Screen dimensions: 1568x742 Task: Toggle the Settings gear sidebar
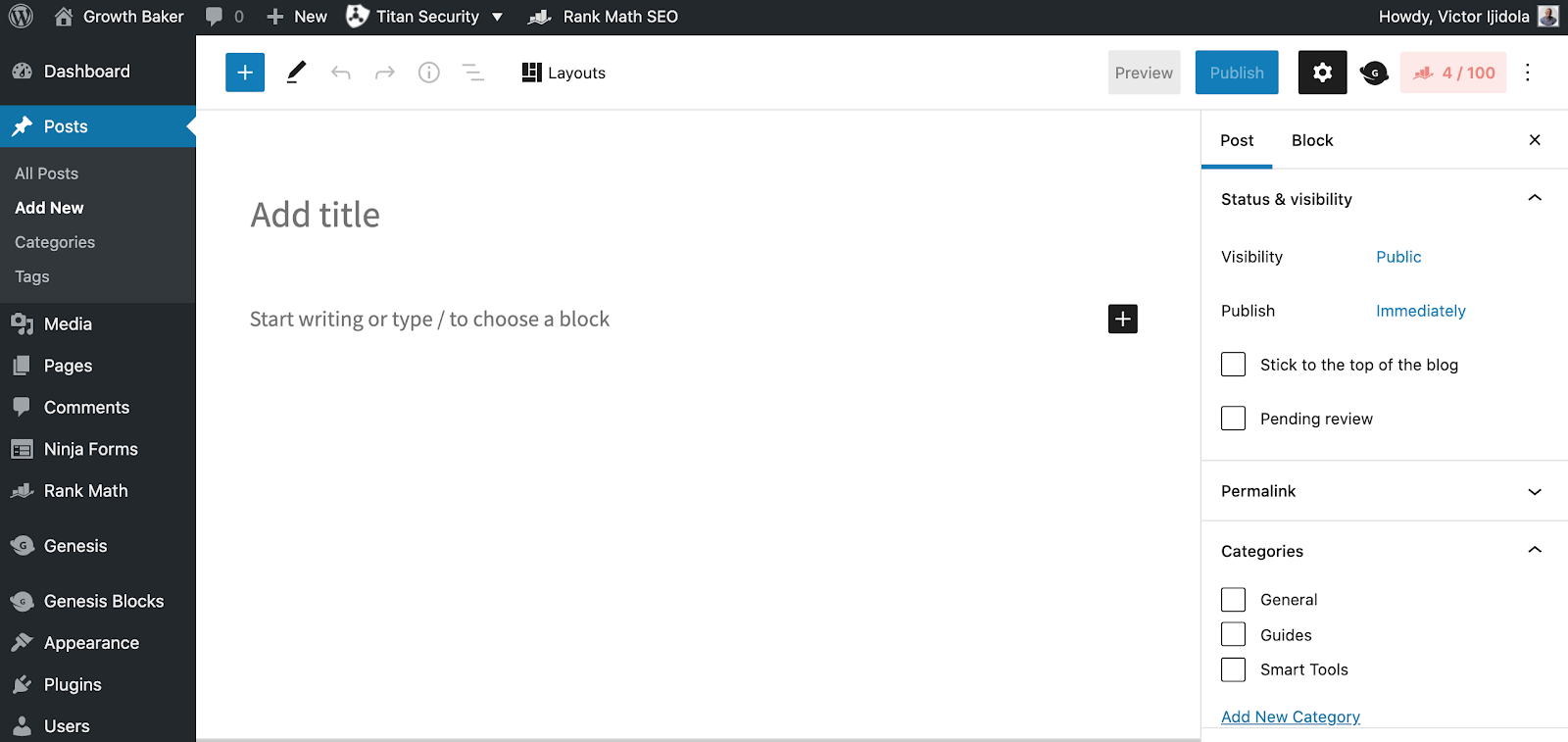[x=1322, y=73]
